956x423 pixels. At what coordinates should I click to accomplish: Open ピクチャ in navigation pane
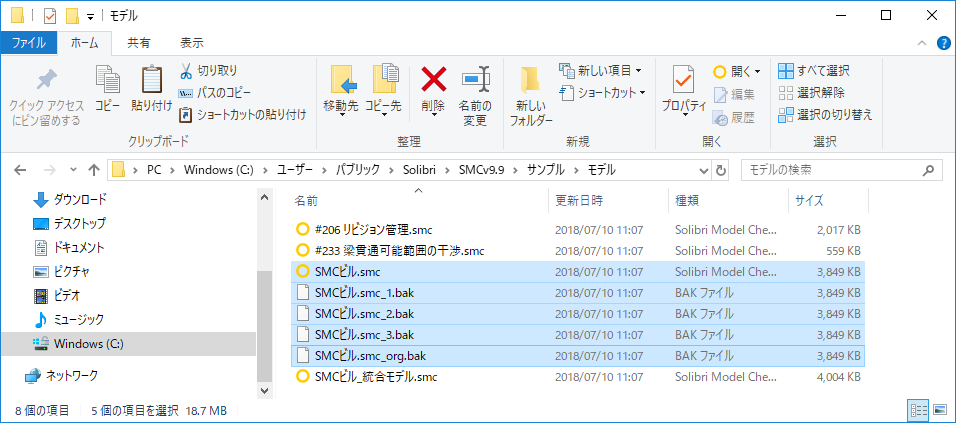(62, 272)
